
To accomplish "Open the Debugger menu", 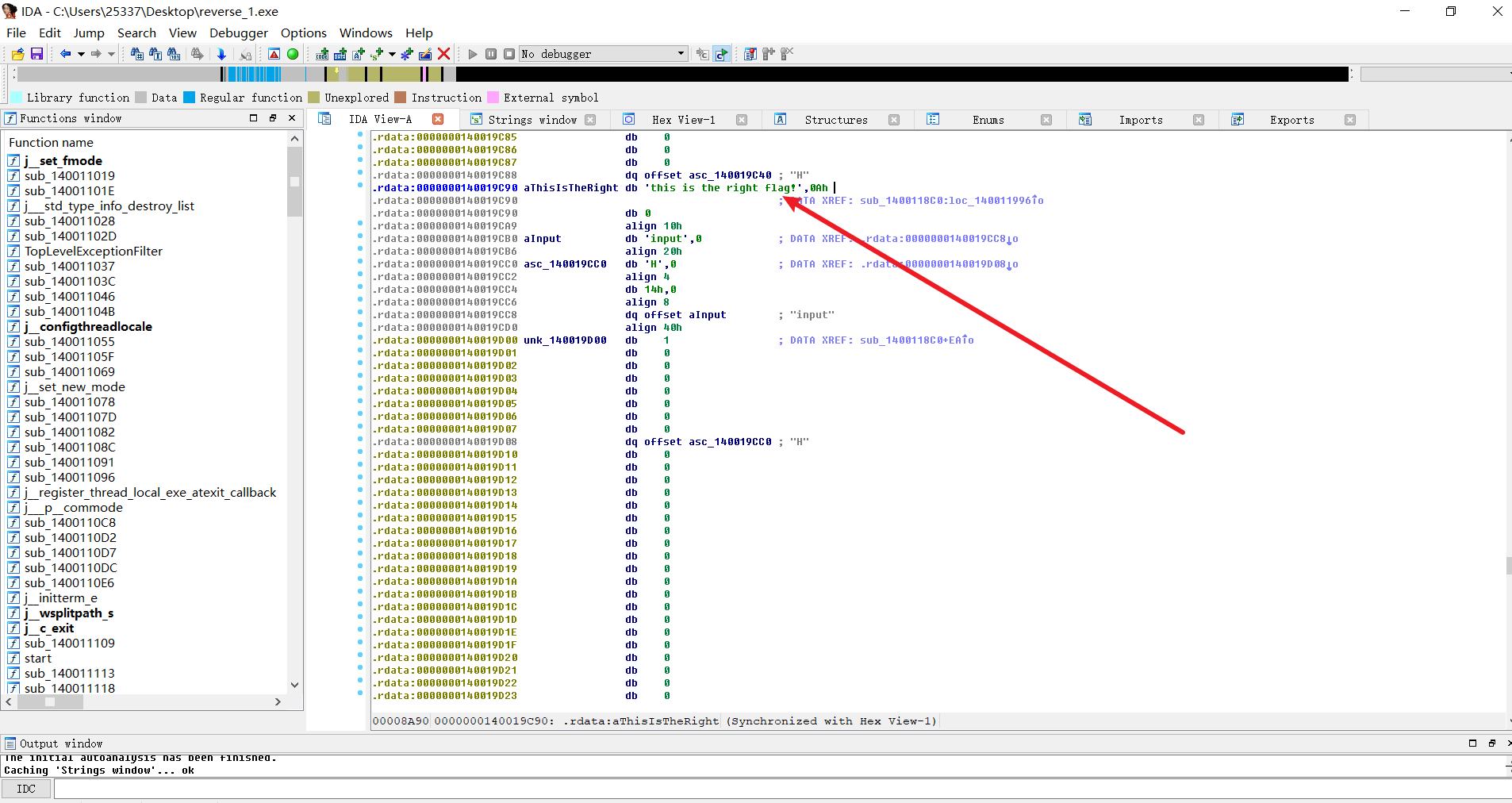I will pyautogui.click(x=239, y=33).
